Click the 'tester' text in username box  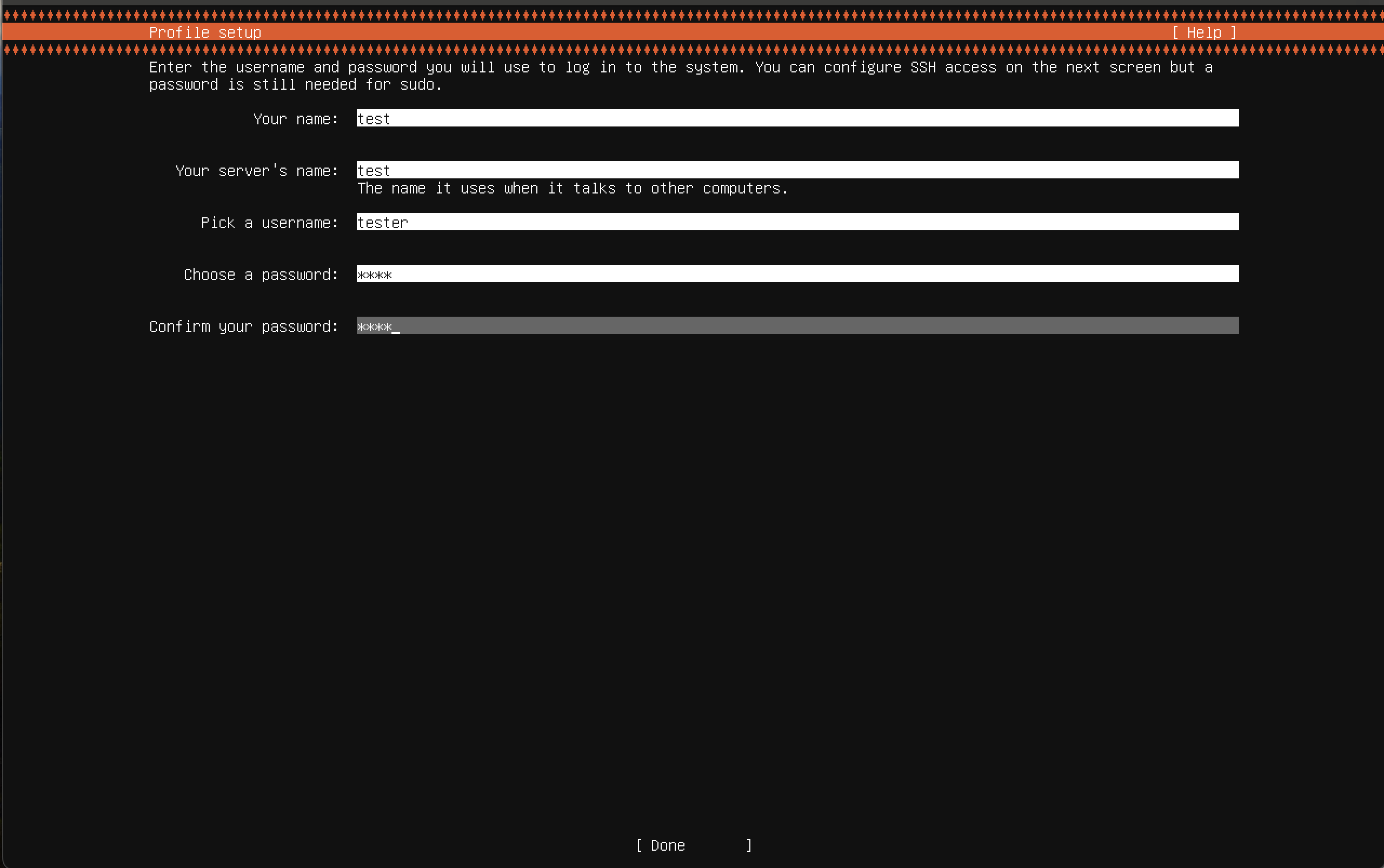pos(382,222)
